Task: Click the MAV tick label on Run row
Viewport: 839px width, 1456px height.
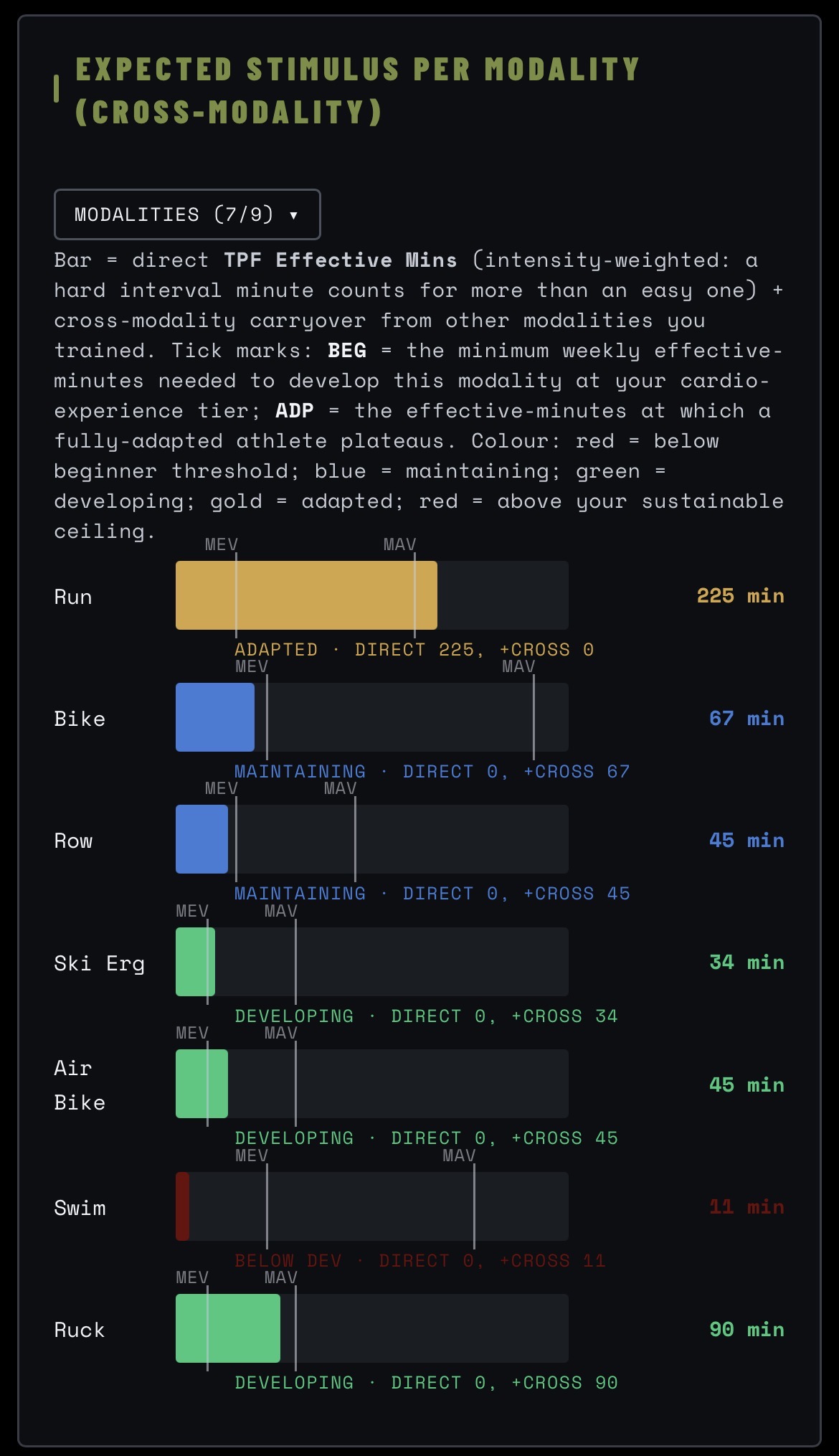Action: click(x=399, y=544)
